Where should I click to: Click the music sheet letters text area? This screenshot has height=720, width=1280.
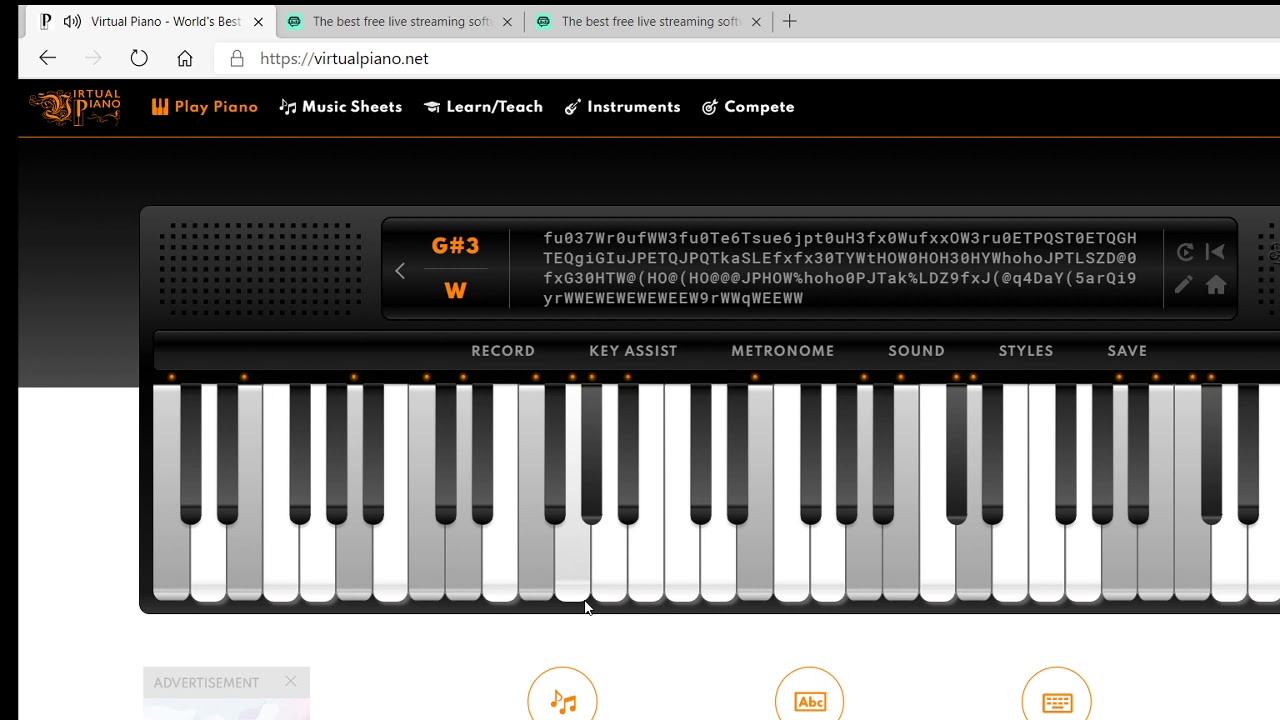pos(840,268)
